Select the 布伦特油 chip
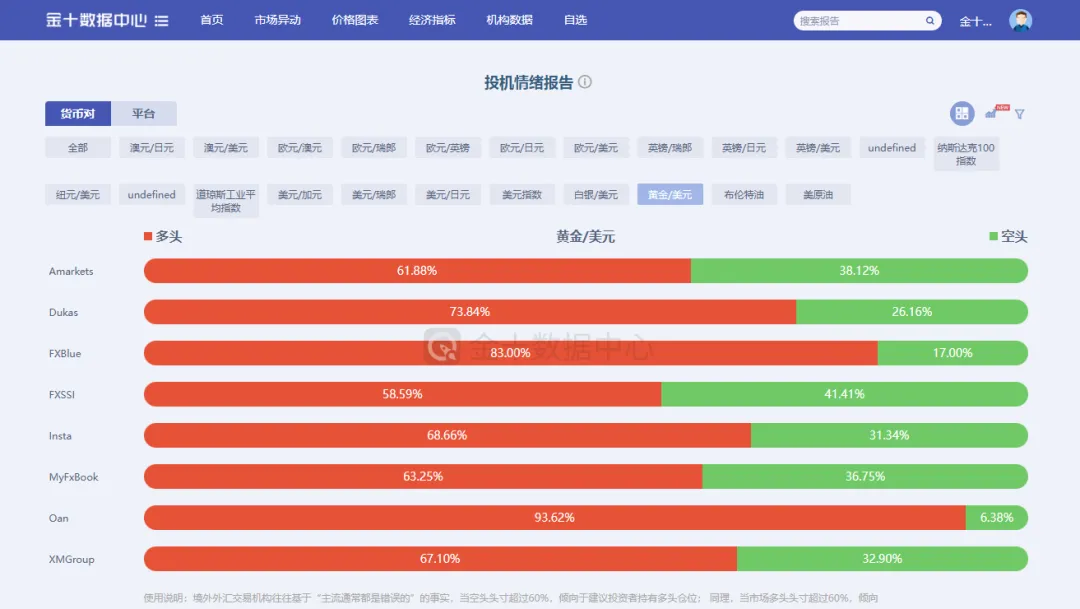The image size is (1080, 609). [744, 194]
